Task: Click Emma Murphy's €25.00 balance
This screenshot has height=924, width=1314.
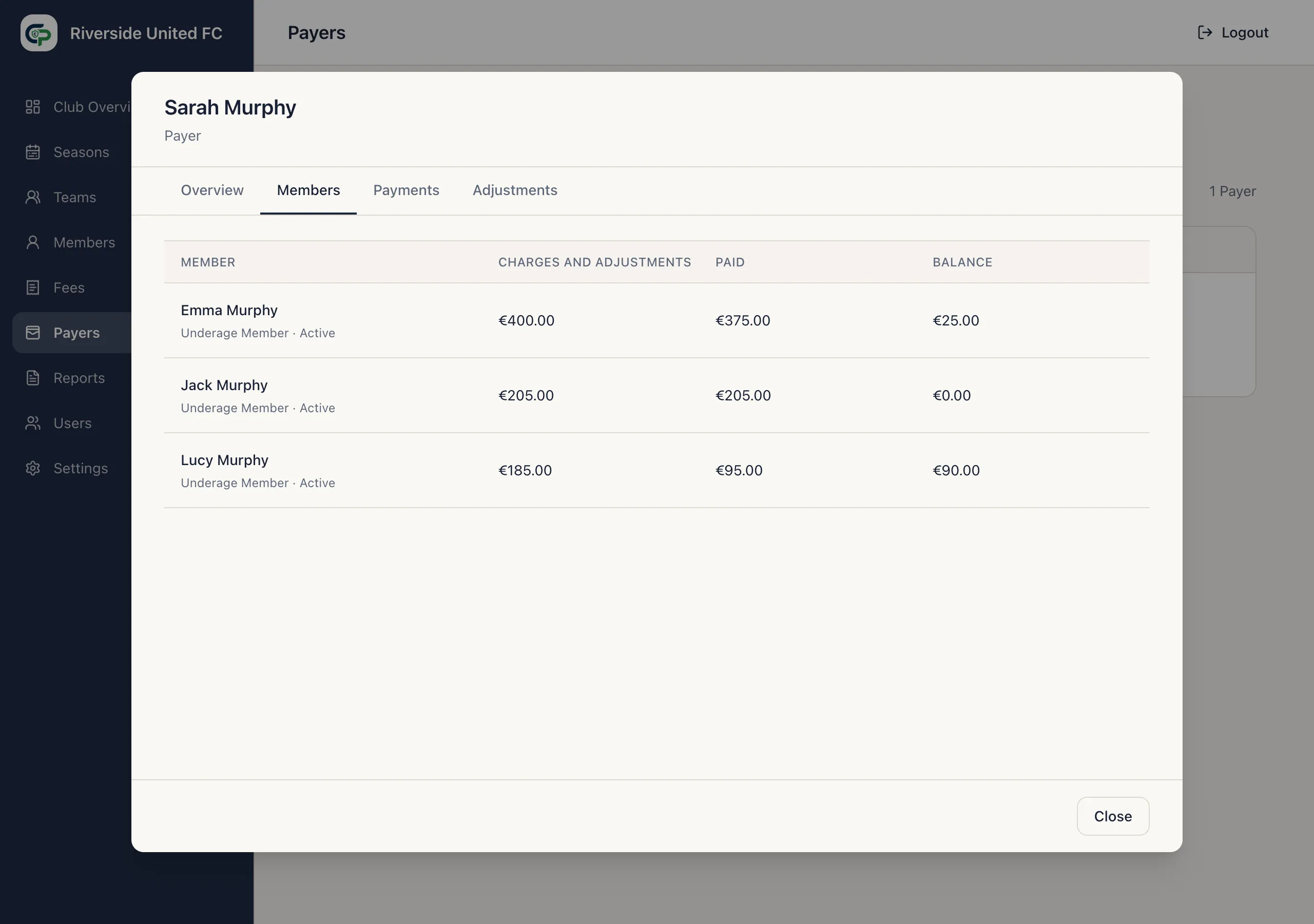Action: pyautogui.click(x=956, y=321)
